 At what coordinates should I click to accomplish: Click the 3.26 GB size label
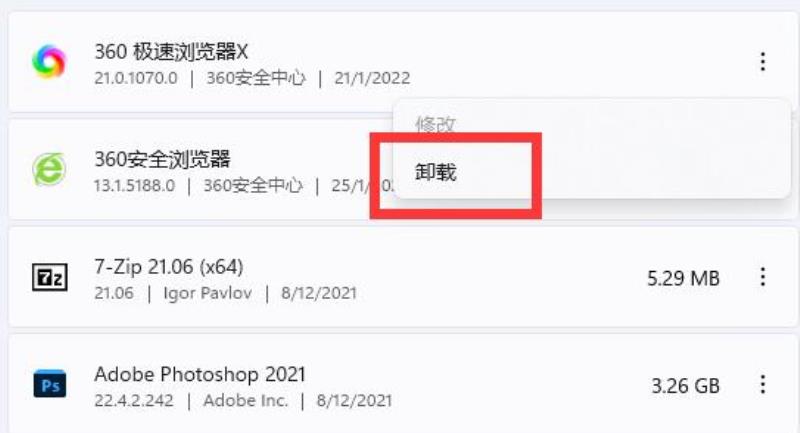pyautogui.click(x=685, y=386)
